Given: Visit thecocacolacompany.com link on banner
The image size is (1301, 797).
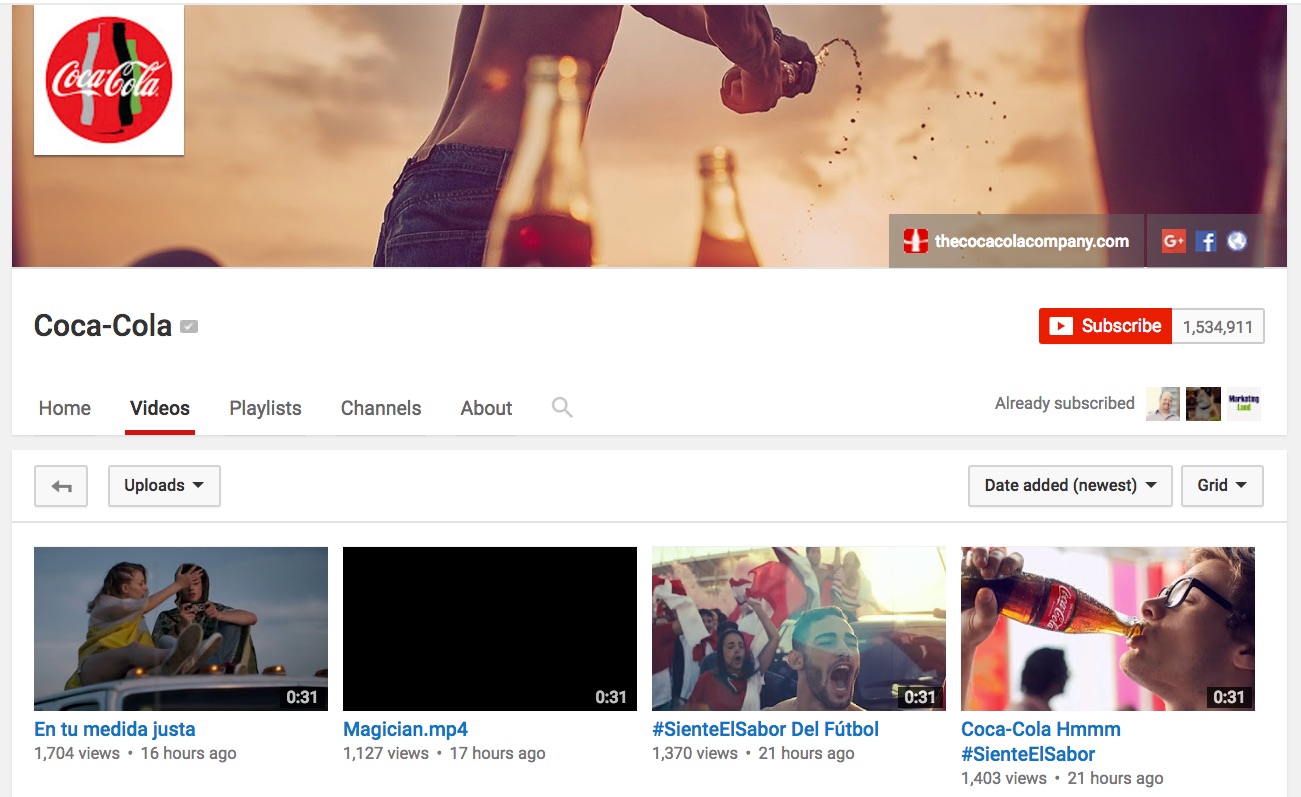Looking at the screenshot, I should pos(1031,241).
